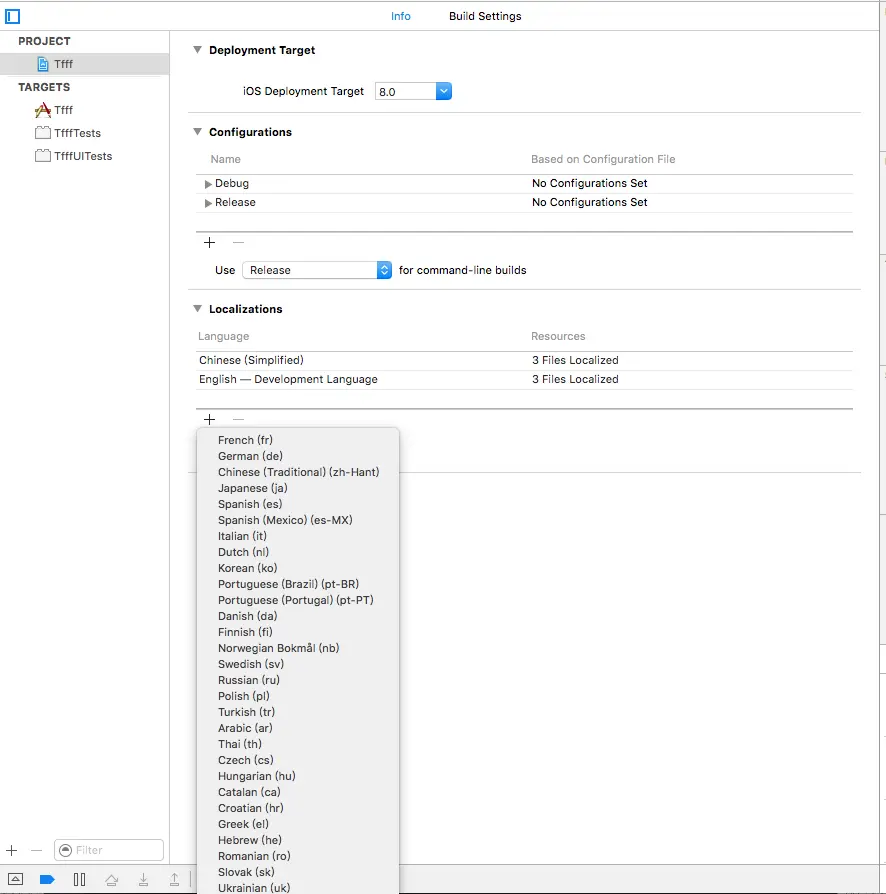Image resolution: width=886 pixels, height=894 pixels.
Task: Collapse the Configurations section
Action: click(x=197, y=132)
